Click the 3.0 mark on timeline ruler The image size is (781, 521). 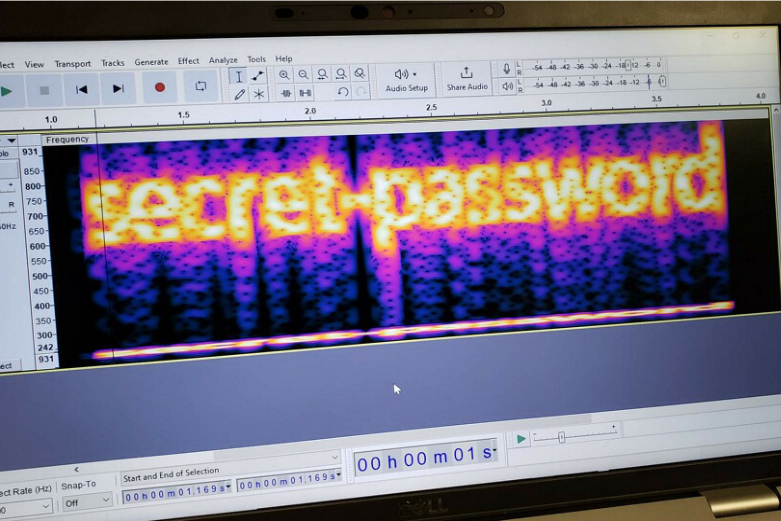point(546,103)
